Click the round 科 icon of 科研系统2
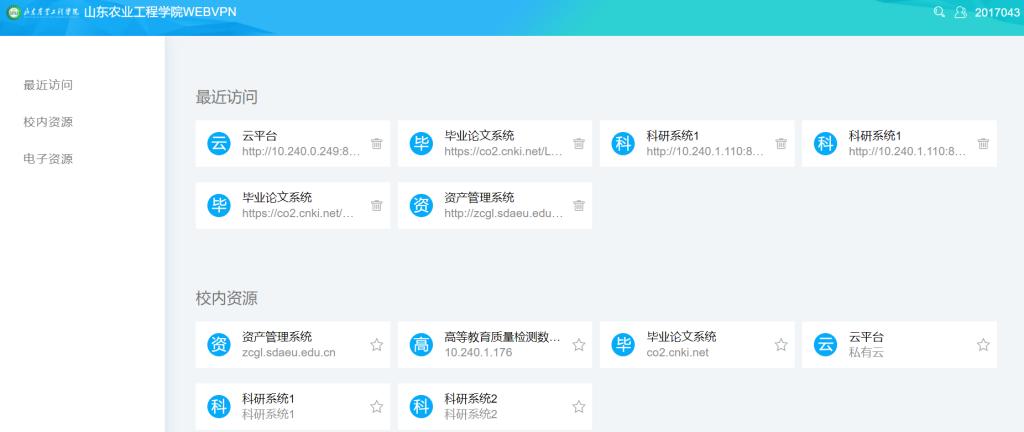The image size is (1024, 432). 421,407
